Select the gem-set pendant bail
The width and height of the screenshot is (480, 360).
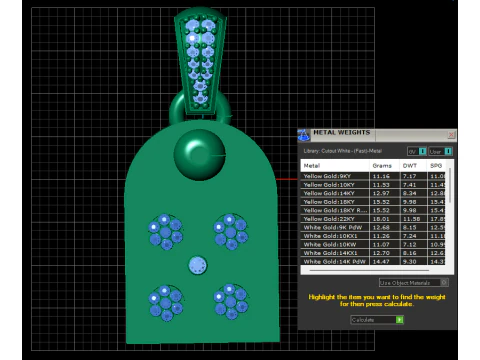click(200, 60)
